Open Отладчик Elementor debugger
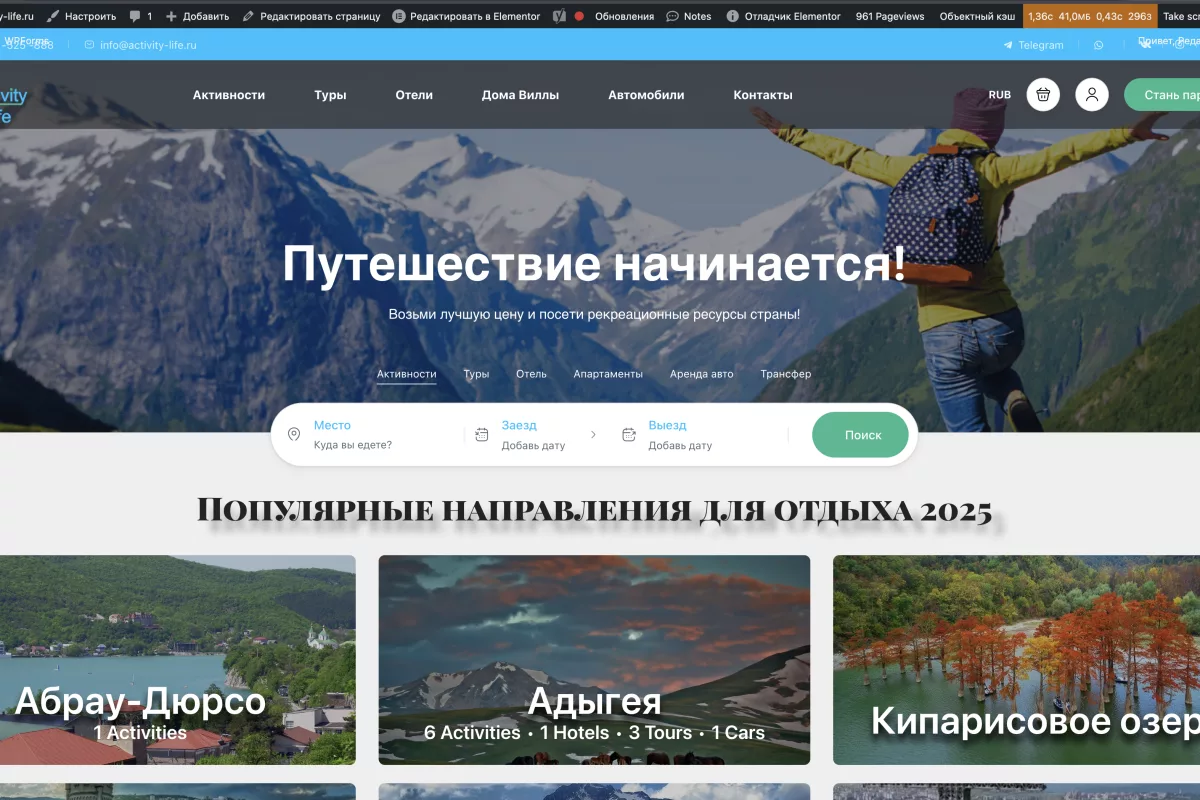Image resolution: width=1200 pixels, height=800 pixels. tap(783, 16)
